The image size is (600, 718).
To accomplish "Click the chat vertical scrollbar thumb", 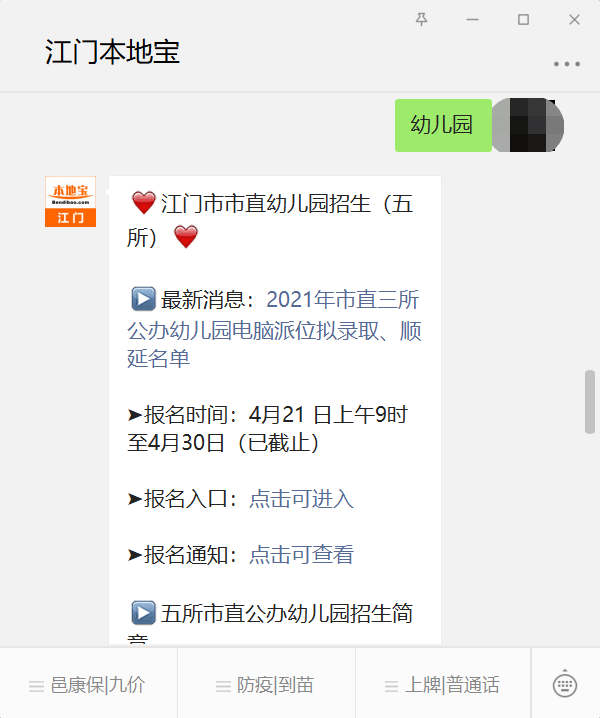I will (x=589, y=402).
